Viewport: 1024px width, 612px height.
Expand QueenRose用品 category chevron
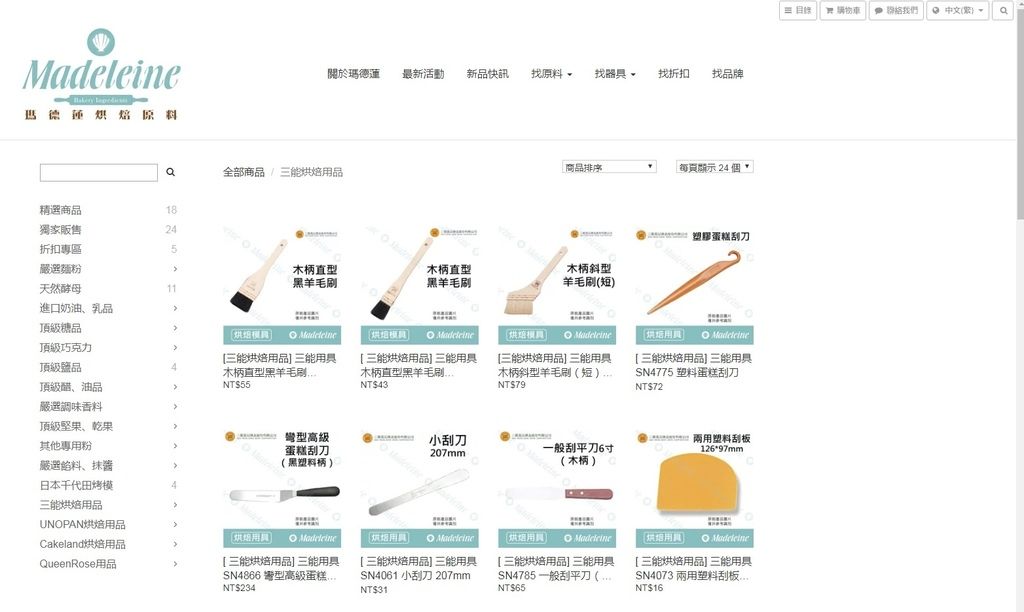tap(174, 563)
